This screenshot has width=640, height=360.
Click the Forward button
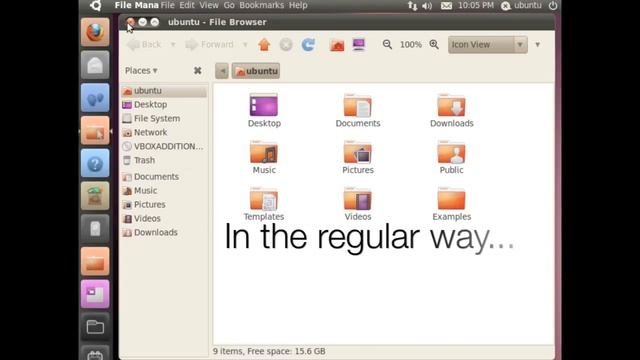coord(210,44)
